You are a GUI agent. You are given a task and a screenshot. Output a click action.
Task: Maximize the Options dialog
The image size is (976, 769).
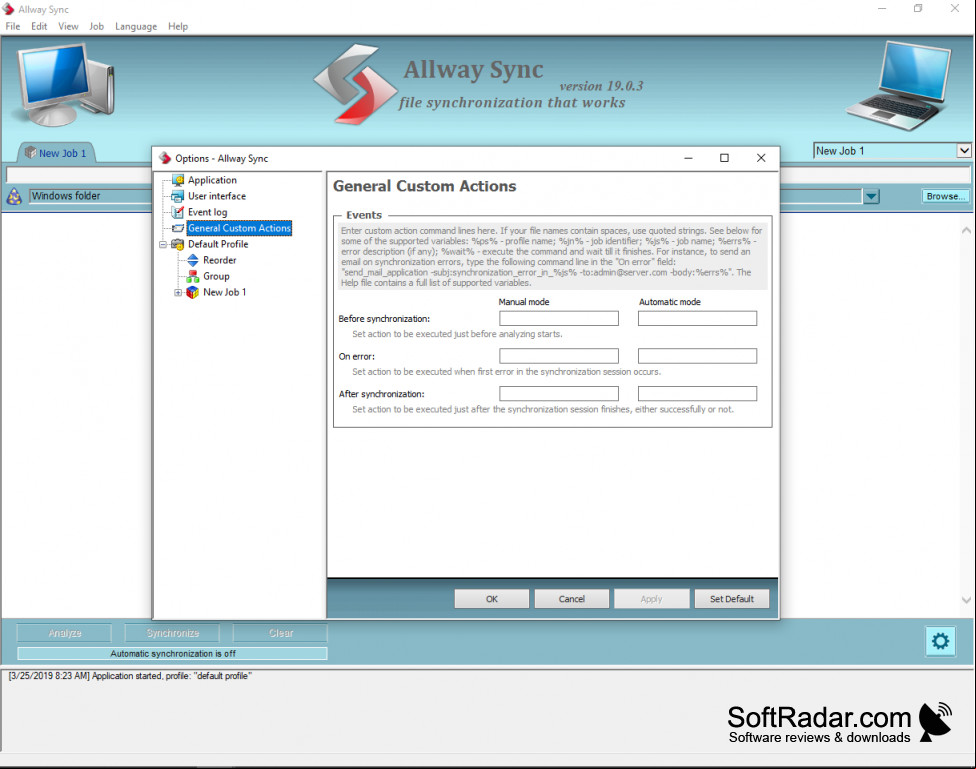click(x=724, y=158)
